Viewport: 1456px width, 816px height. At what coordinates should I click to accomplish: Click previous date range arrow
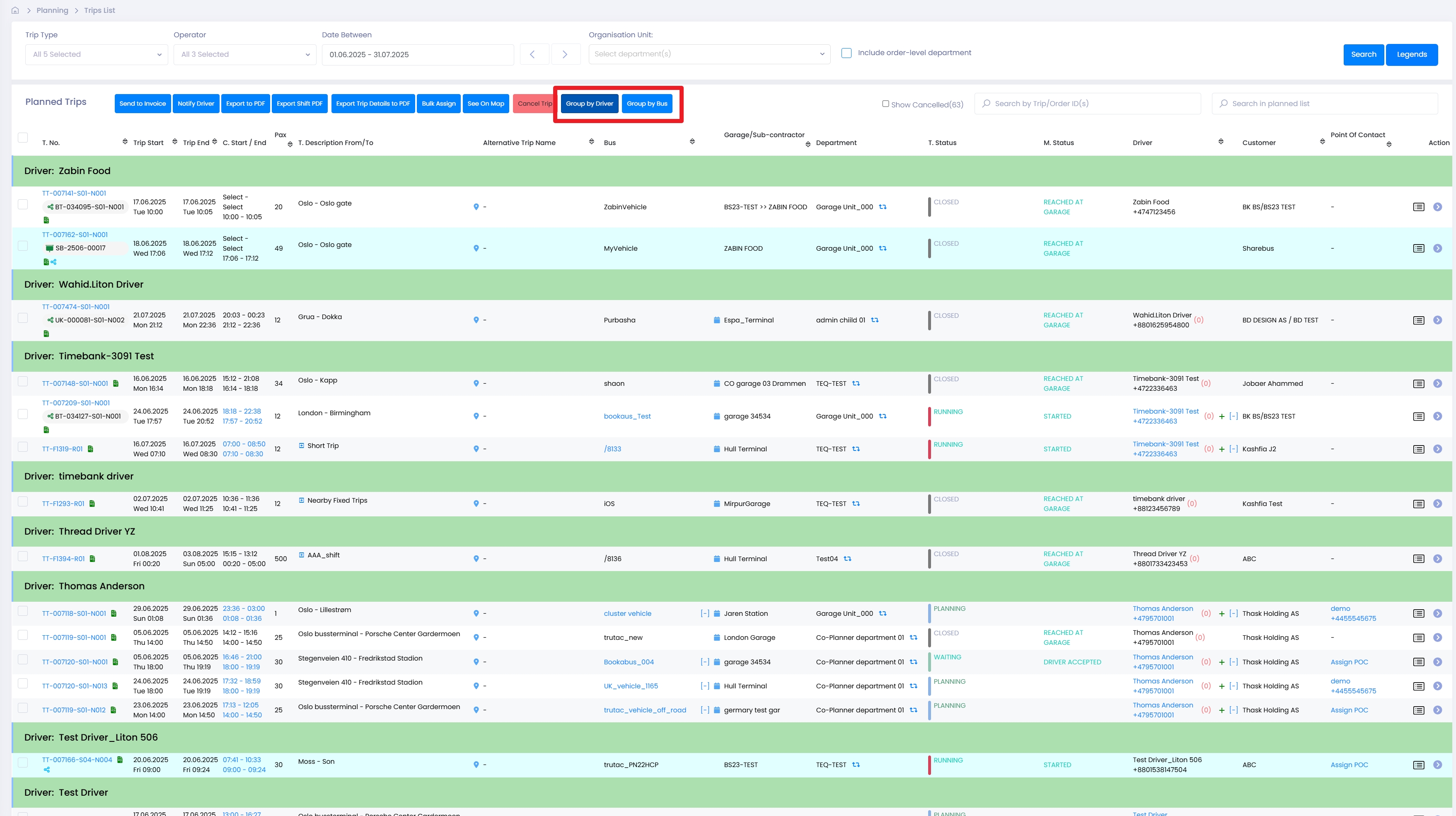[x=534, y=54]
